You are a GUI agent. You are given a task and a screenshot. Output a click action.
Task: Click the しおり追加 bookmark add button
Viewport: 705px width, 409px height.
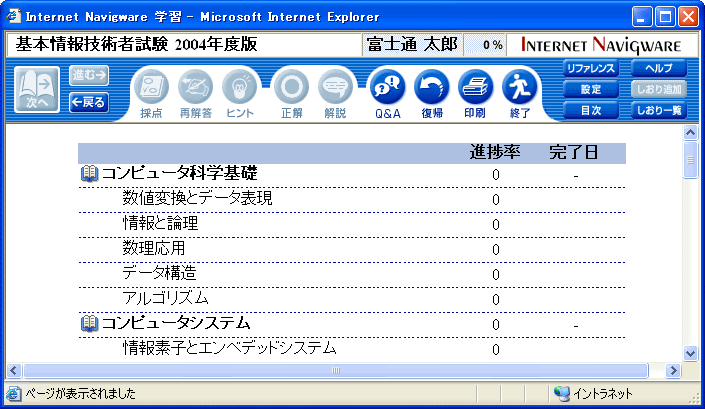(x=659, y=89)
